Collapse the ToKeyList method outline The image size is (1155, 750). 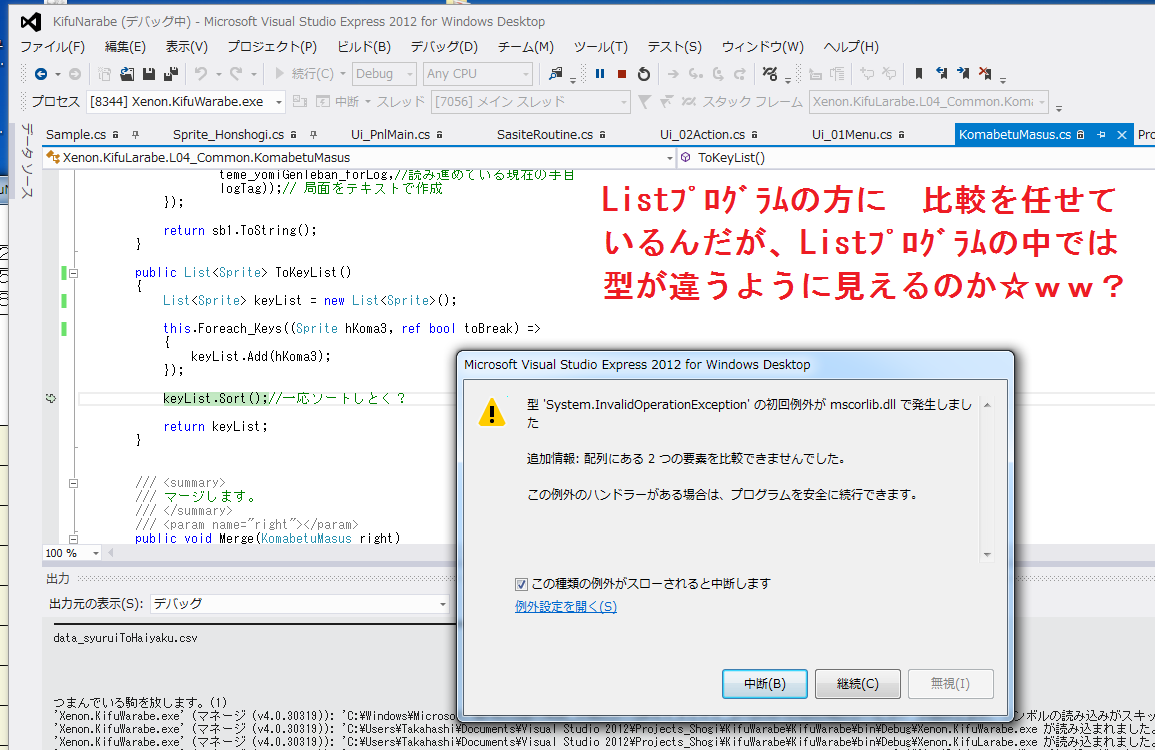coord(74,273)
